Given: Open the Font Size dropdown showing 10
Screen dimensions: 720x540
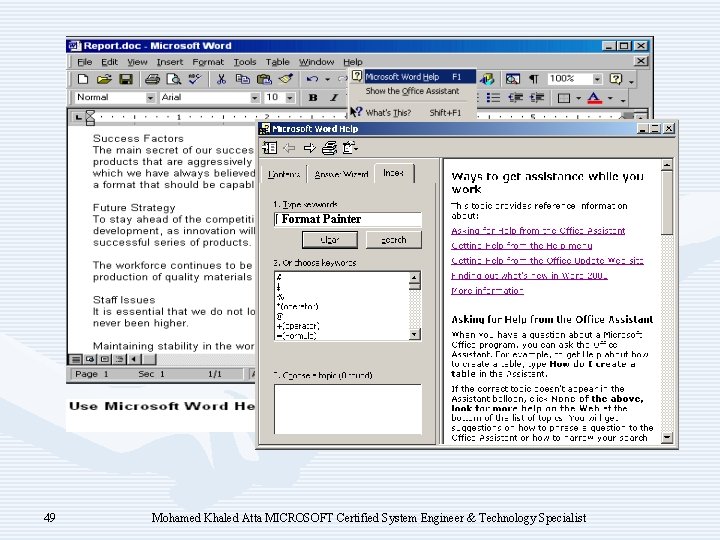Looking at the screenshot, I should point(290,98).
